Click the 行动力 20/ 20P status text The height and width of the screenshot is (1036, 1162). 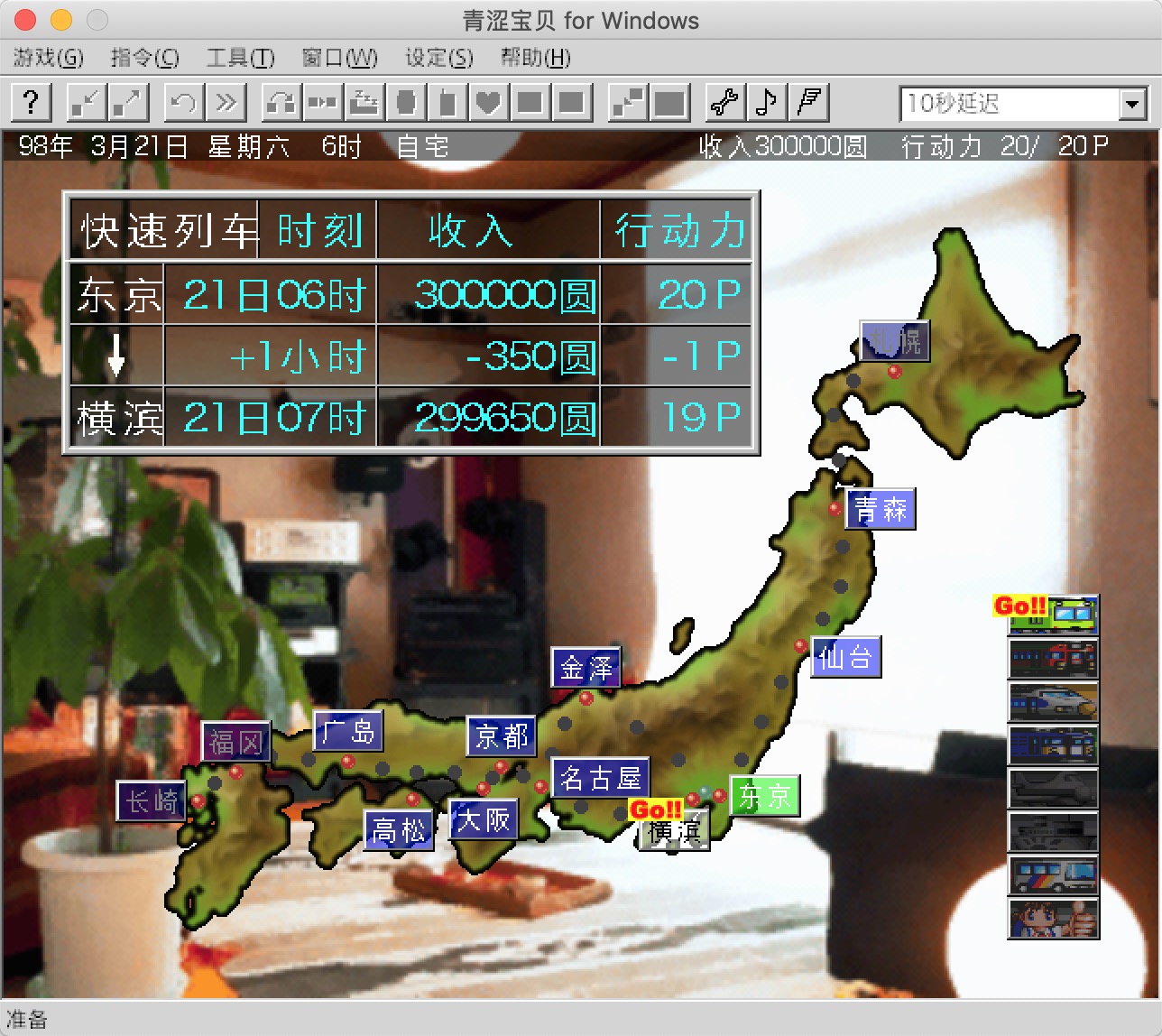(1005, 146)
